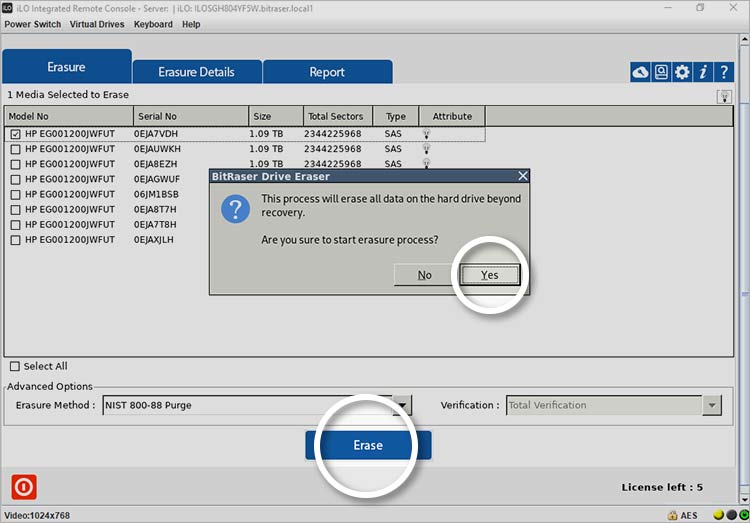Click attribute bulb icon for 0EJAUWKH row
This screenshot has width=750, height=523.
click(x=426, y=149)
